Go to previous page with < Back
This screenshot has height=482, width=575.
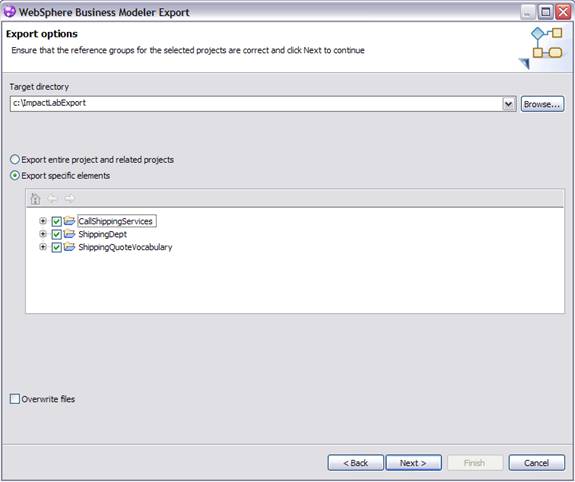coord(355,463)
